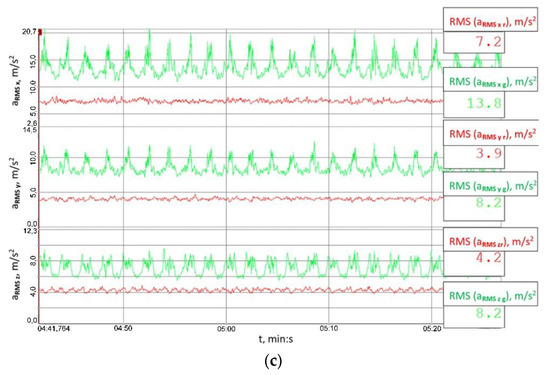Image resolution: width=550 pixels, height=375 pixels.
Task: Click the 20,7 maximum on the top chart
Action: pyautogui.click(x=29, y=32)
